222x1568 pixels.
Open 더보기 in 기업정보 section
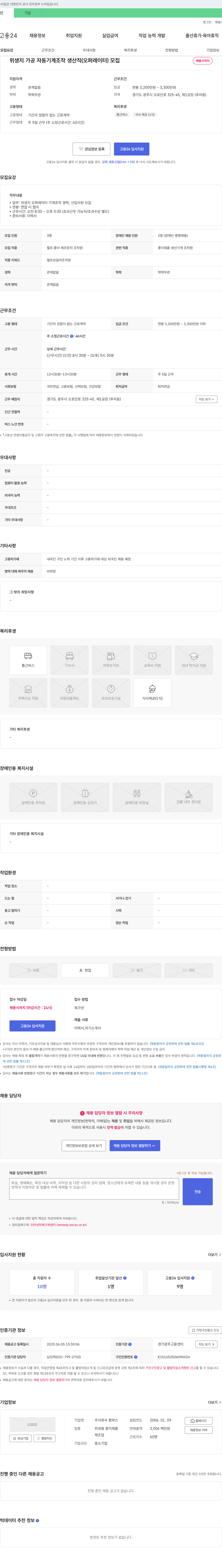pyautogui.click(x=214, y=1402)
